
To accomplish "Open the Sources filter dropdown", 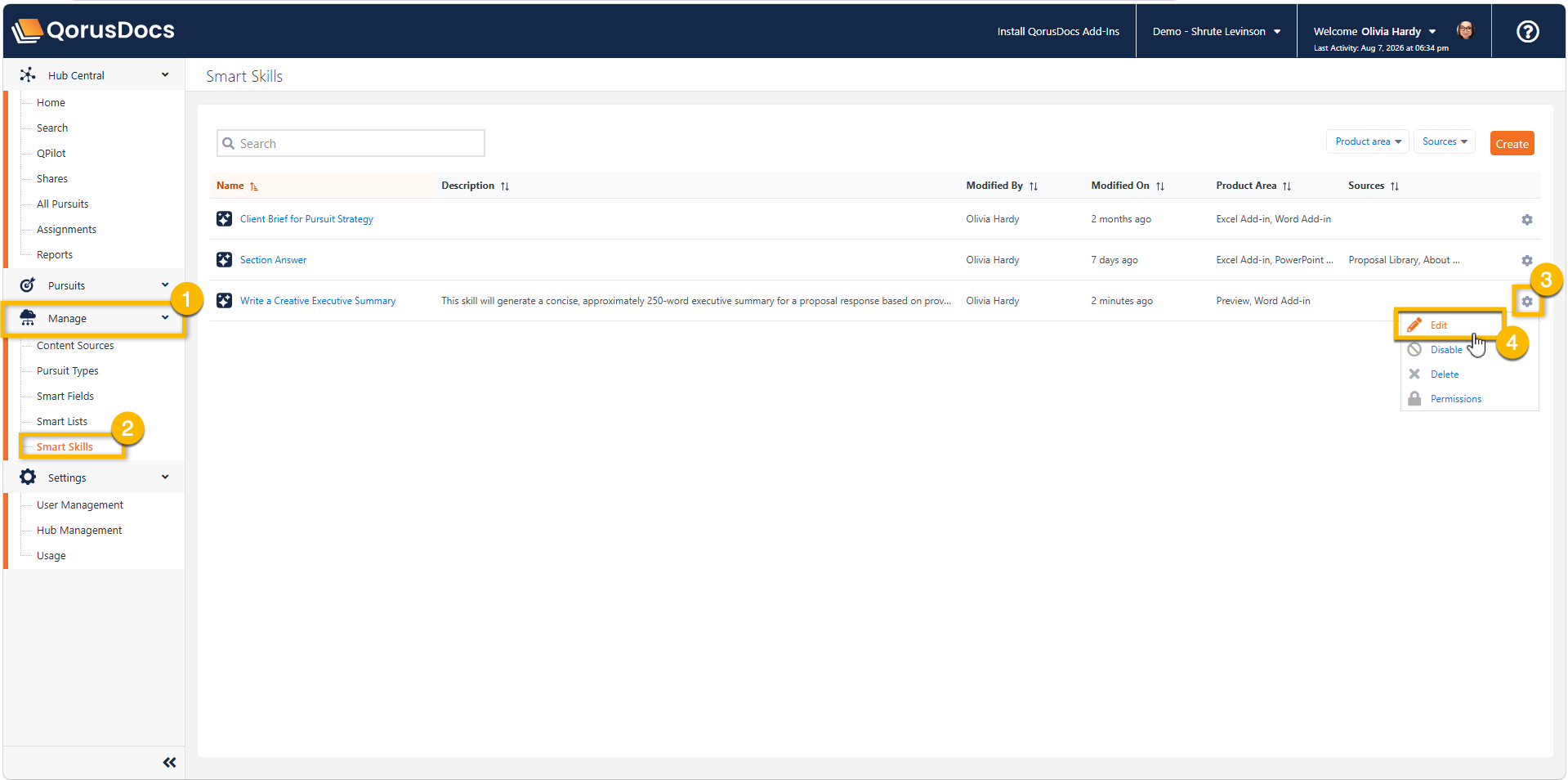I will 1445,141.
